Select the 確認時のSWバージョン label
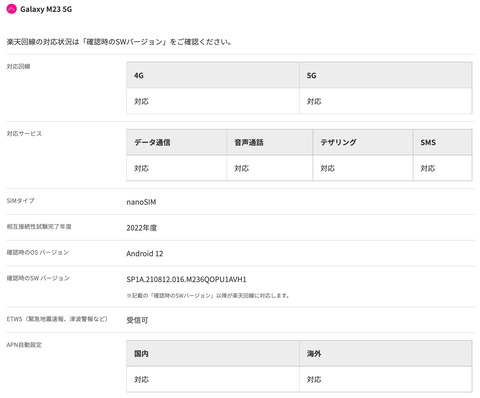The image size is (480, 398). pyautogui.click(x=38, y=278)
